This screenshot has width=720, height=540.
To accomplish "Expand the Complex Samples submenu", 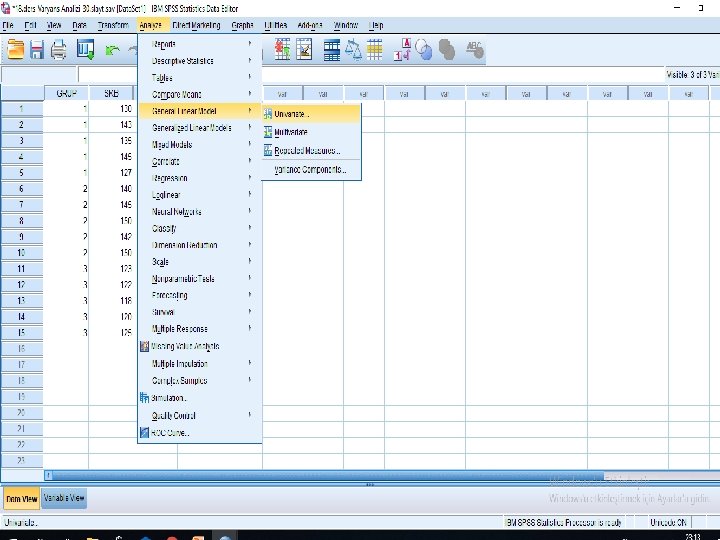I will (200, 381).
